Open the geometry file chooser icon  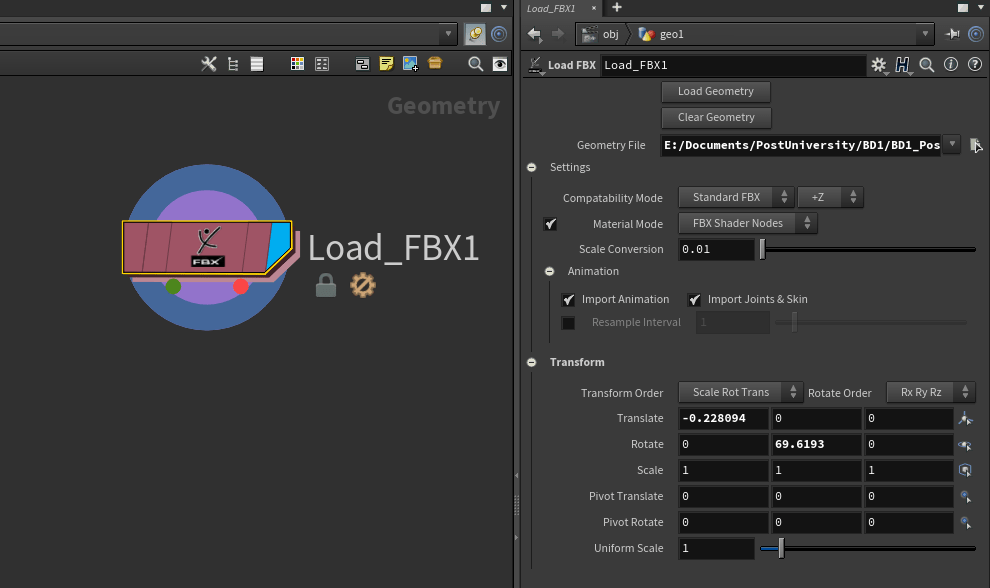tap(975, 145)
